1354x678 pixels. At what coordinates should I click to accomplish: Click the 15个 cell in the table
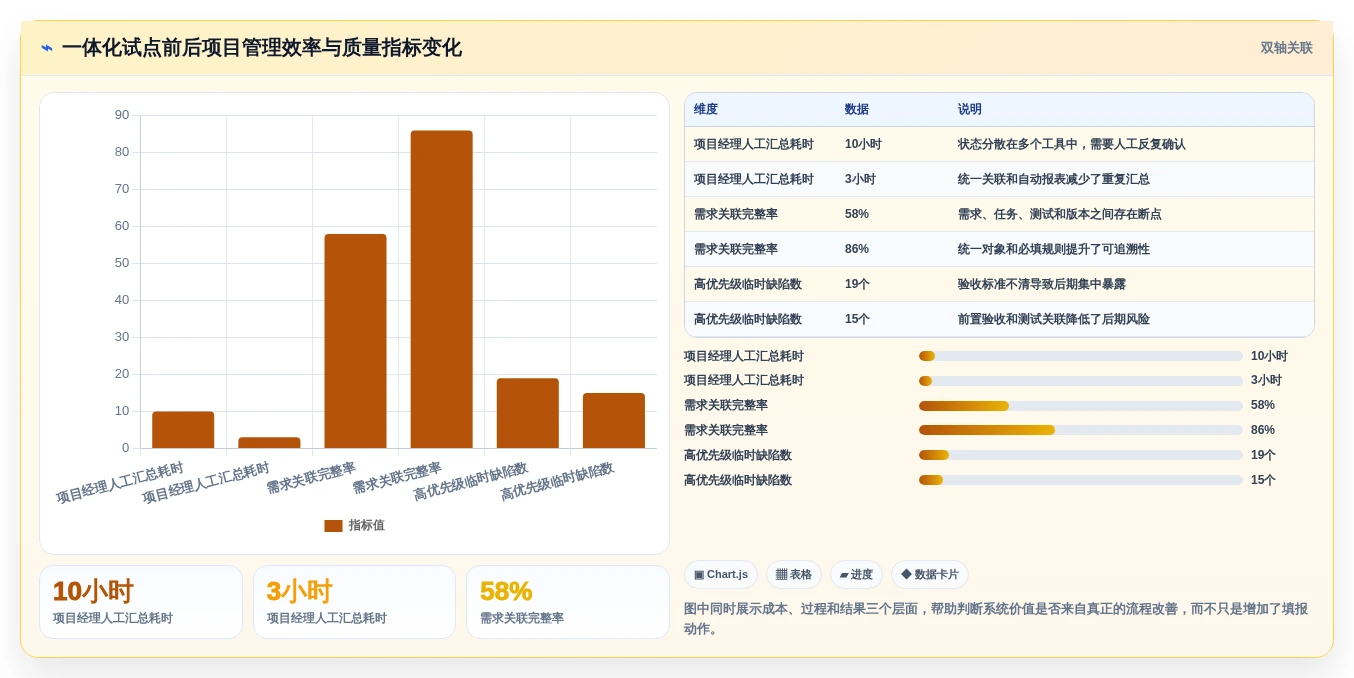(857, 319)
